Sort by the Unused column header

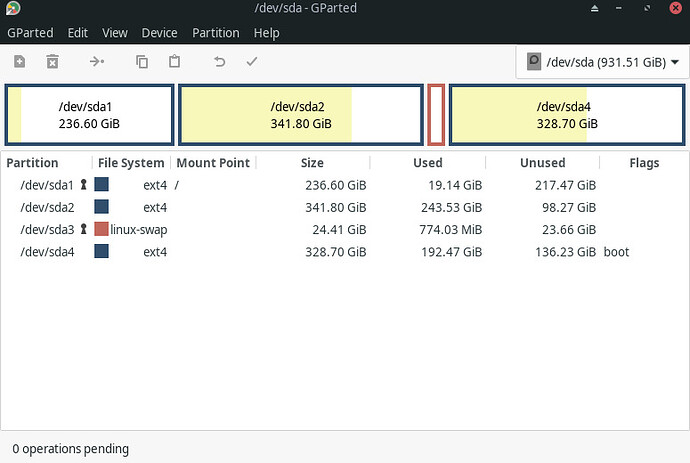tap(542, 163)
